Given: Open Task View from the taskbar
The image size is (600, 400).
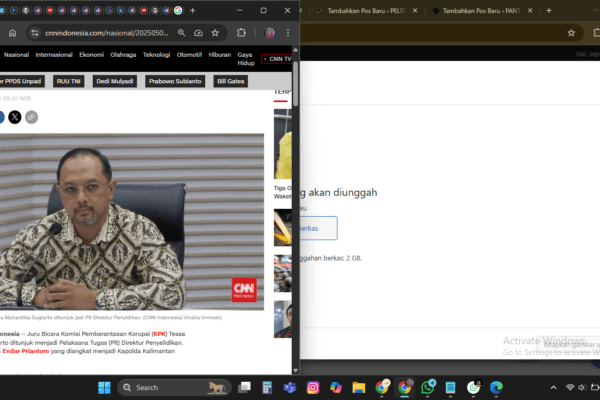Looking at the screenshot, I should (x=244, y=388).
